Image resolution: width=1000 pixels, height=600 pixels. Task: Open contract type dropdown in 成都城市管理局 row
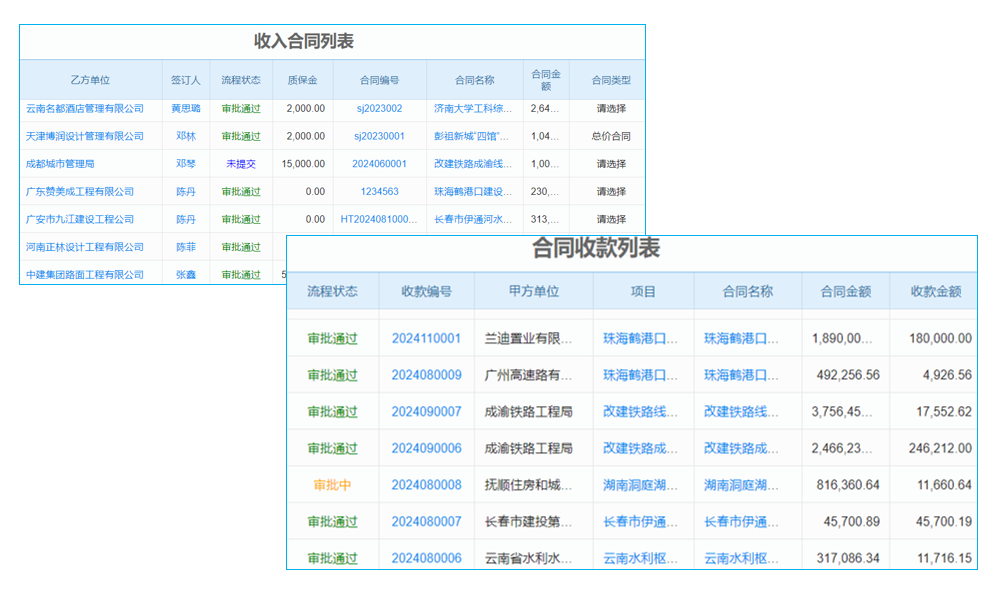click(612, 163)
